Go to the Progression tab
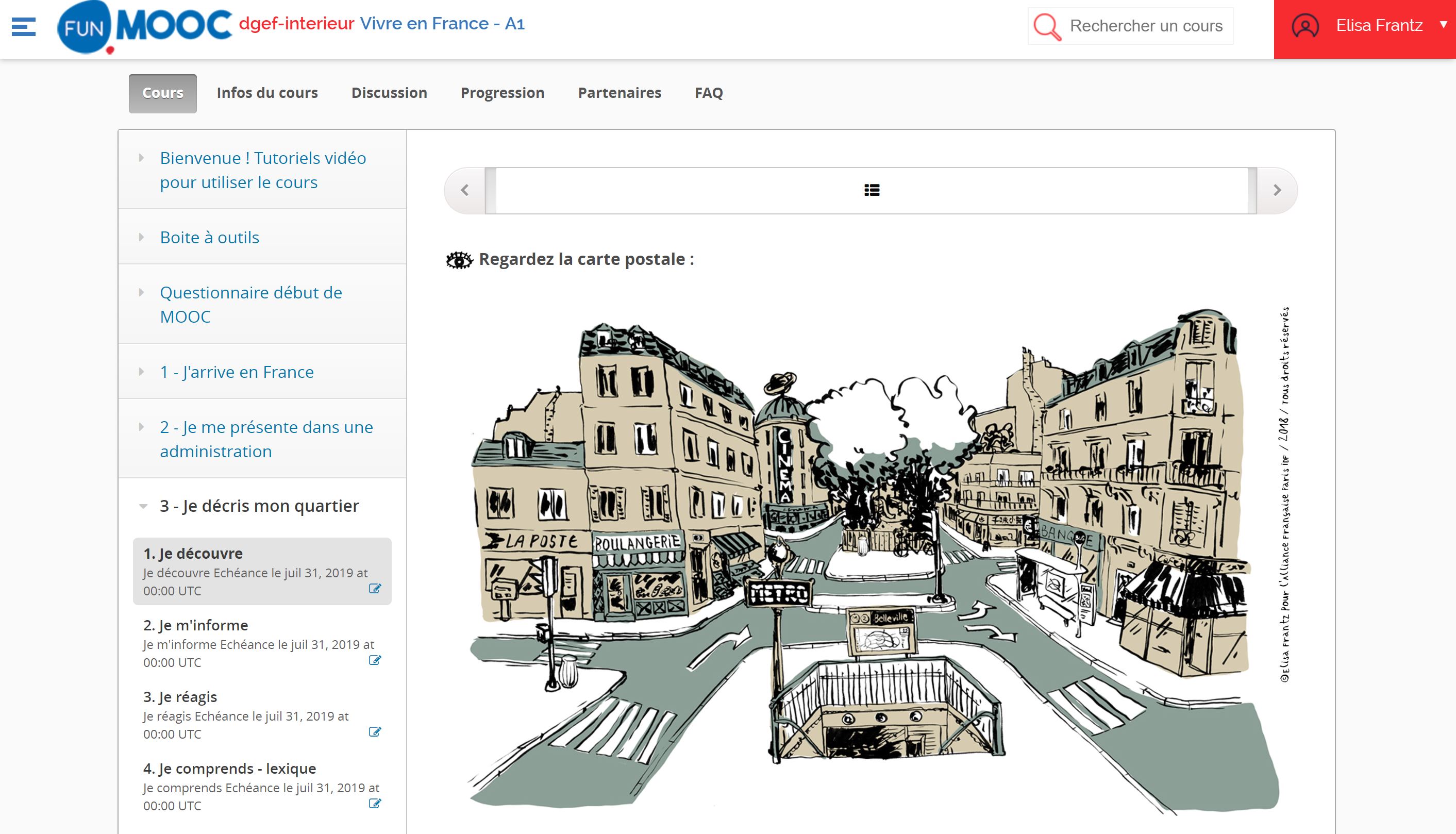This screenshot has height=834, width=1456. pyautogui.click(x=503, y=93)
